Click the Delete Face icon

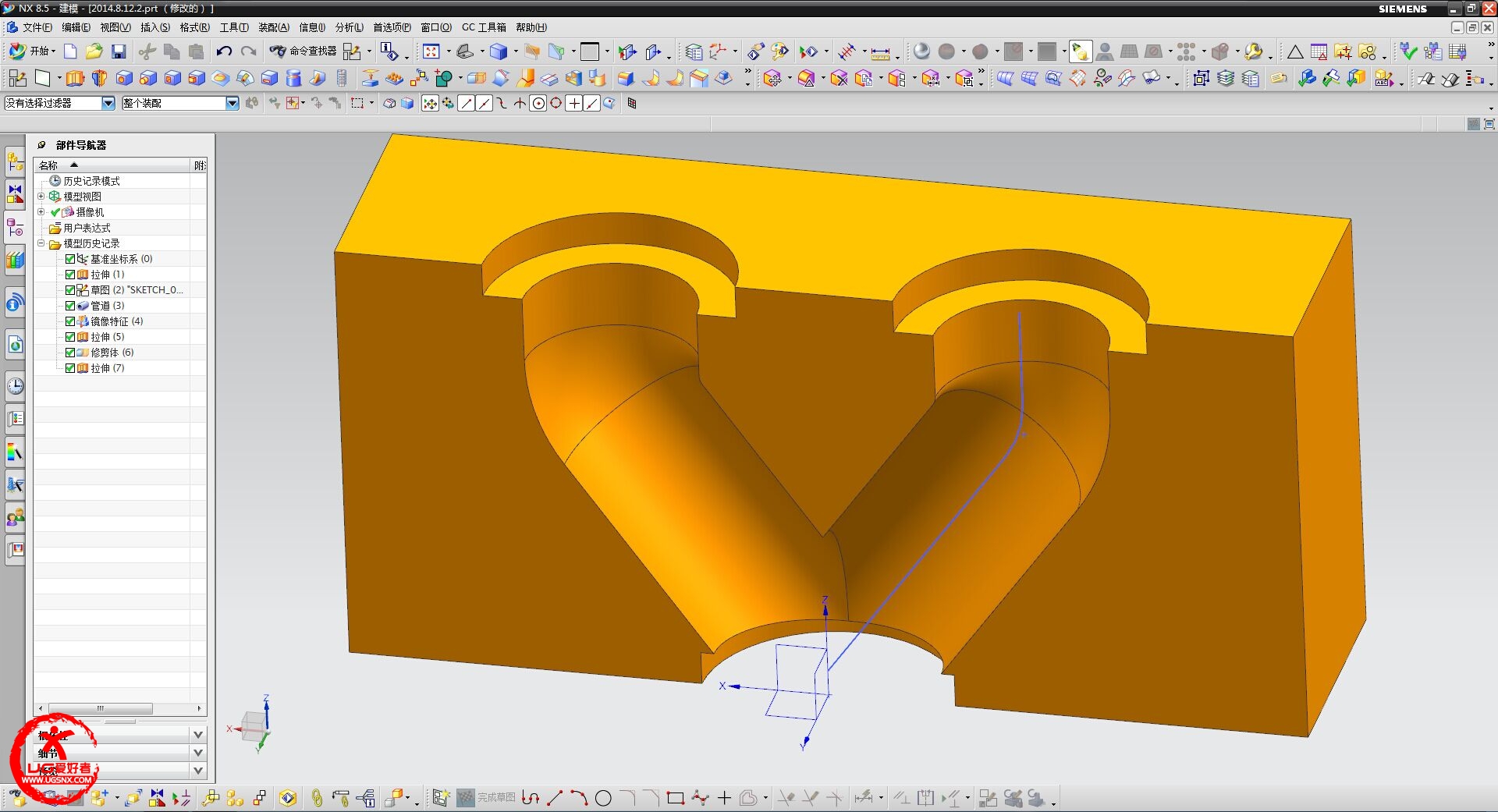click(839, 78)
